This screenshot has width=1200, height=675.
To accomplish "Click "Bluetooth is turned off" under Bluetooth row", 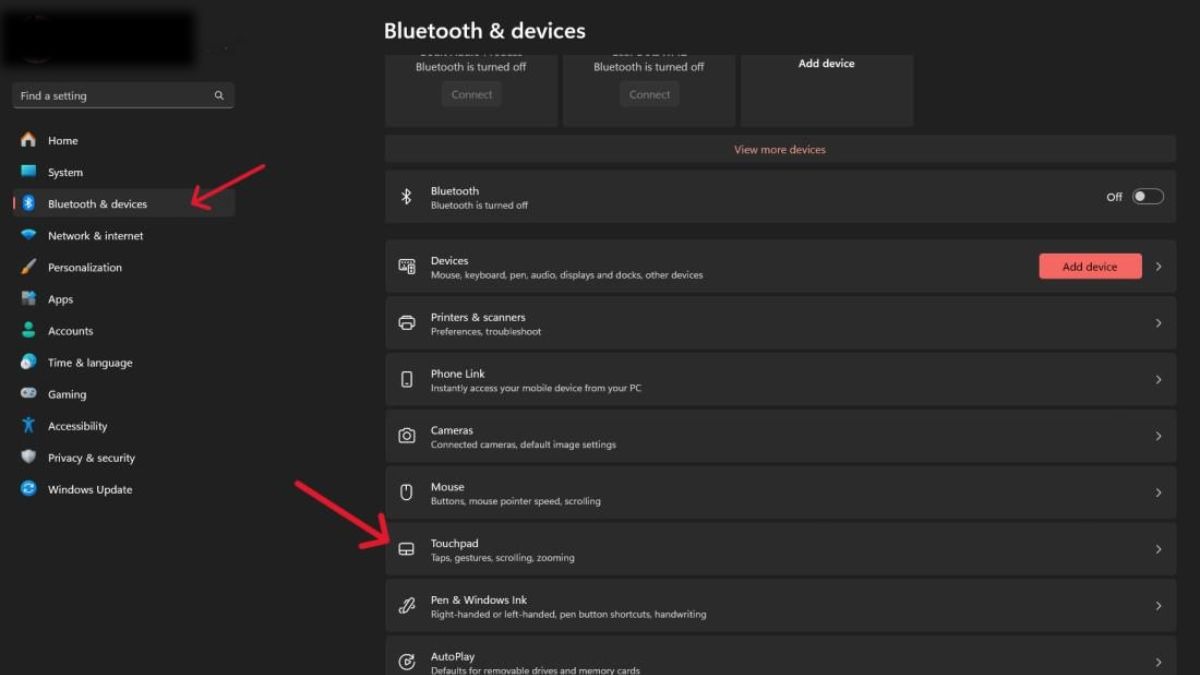I will pos(479,205).
